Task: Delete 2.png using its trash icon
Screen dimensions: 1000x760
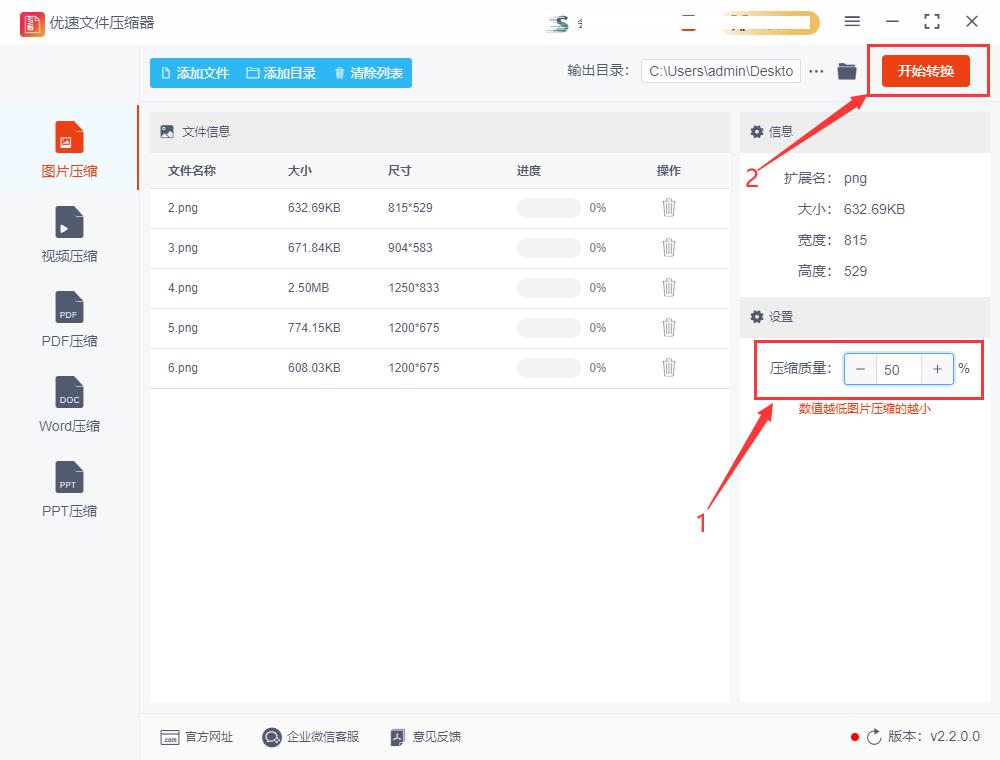Action: click(668, 208)
